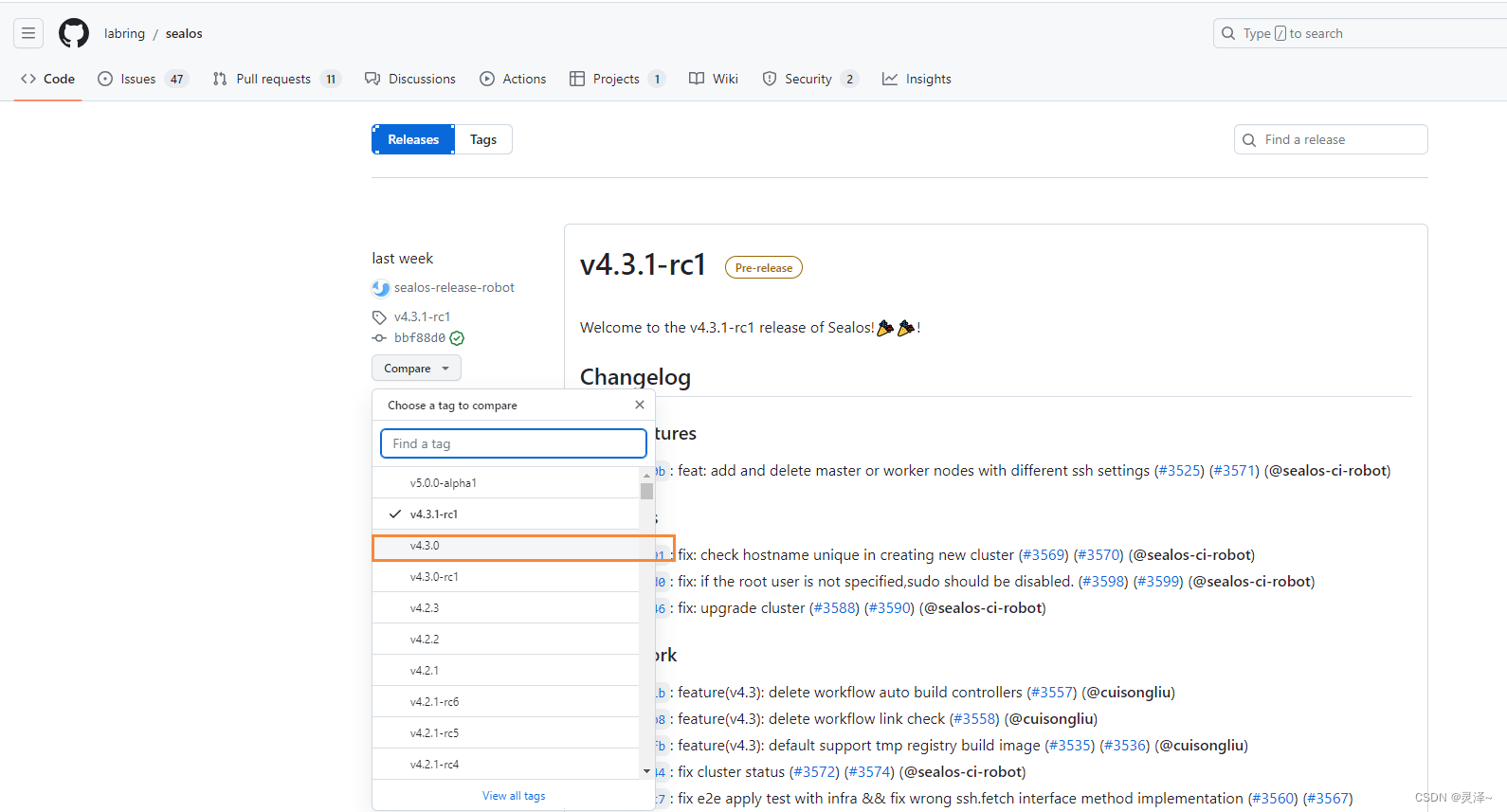
Task: Open pull request #3599
Action: tap(1158, 582)
